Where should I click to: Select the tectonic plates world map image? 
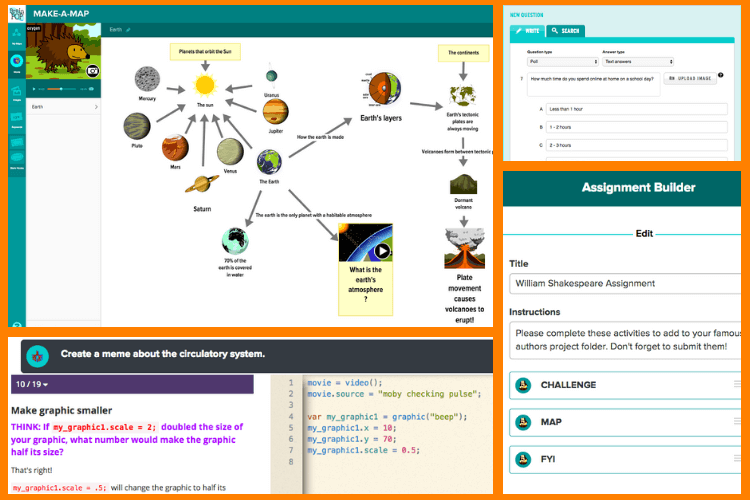pyautogui.click(x=463, y=96)
